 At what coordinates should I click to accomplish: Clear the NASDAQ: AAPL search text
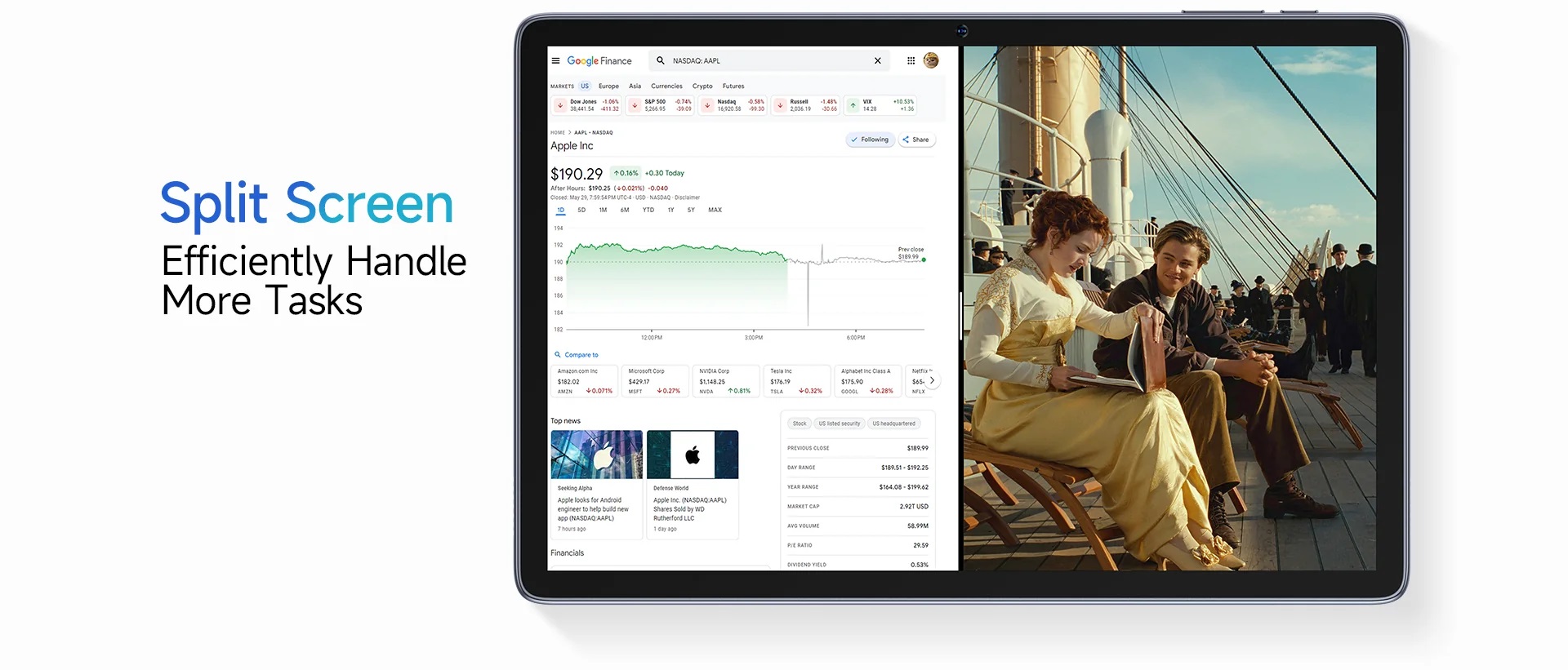(x=878, y=60)
